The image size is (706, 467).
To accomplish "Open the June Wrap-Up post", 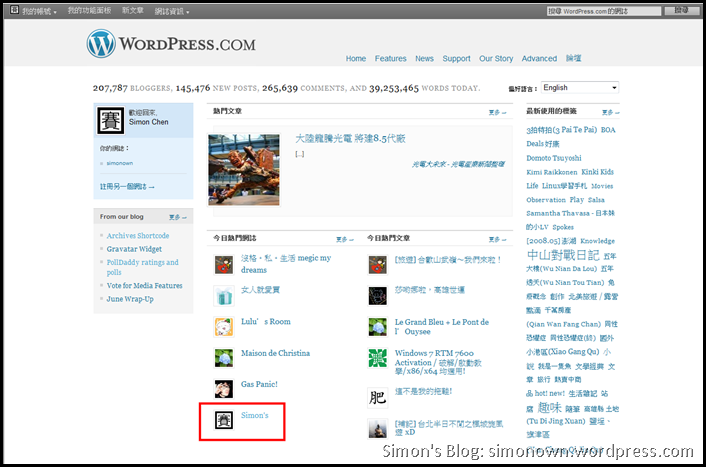I will [130, 299].
